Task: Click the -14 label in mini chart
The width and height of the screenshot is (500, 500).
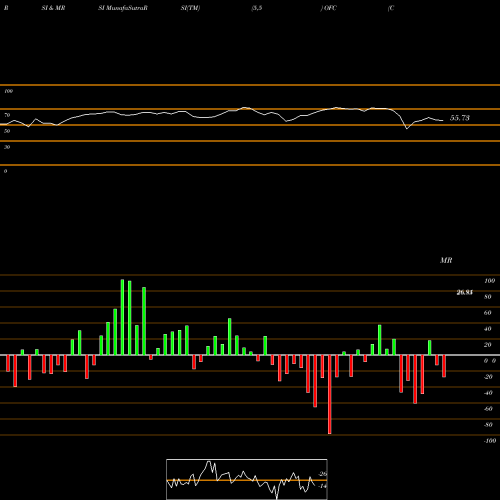Action: coord(322,486)
